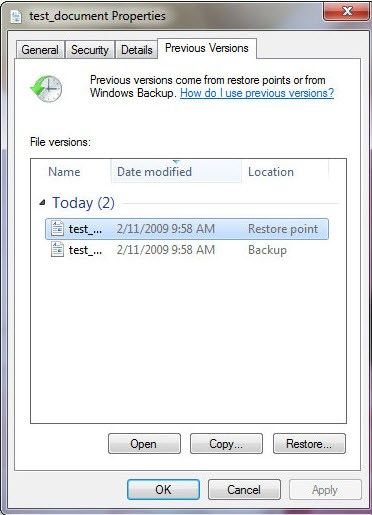Click the Restore... button
This screenshot has height=515, width=372.
point(309,444)
